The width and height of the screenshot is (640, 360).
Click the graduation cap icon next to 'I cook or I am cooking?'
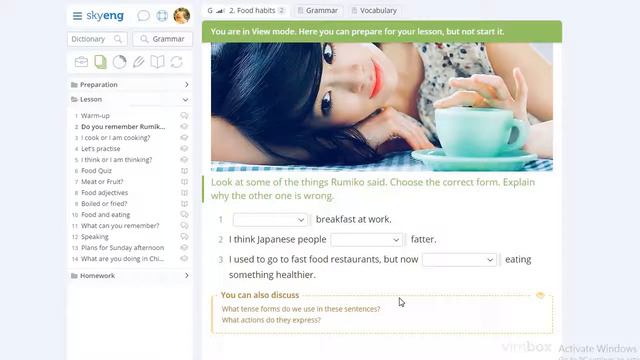click(184, 138)
